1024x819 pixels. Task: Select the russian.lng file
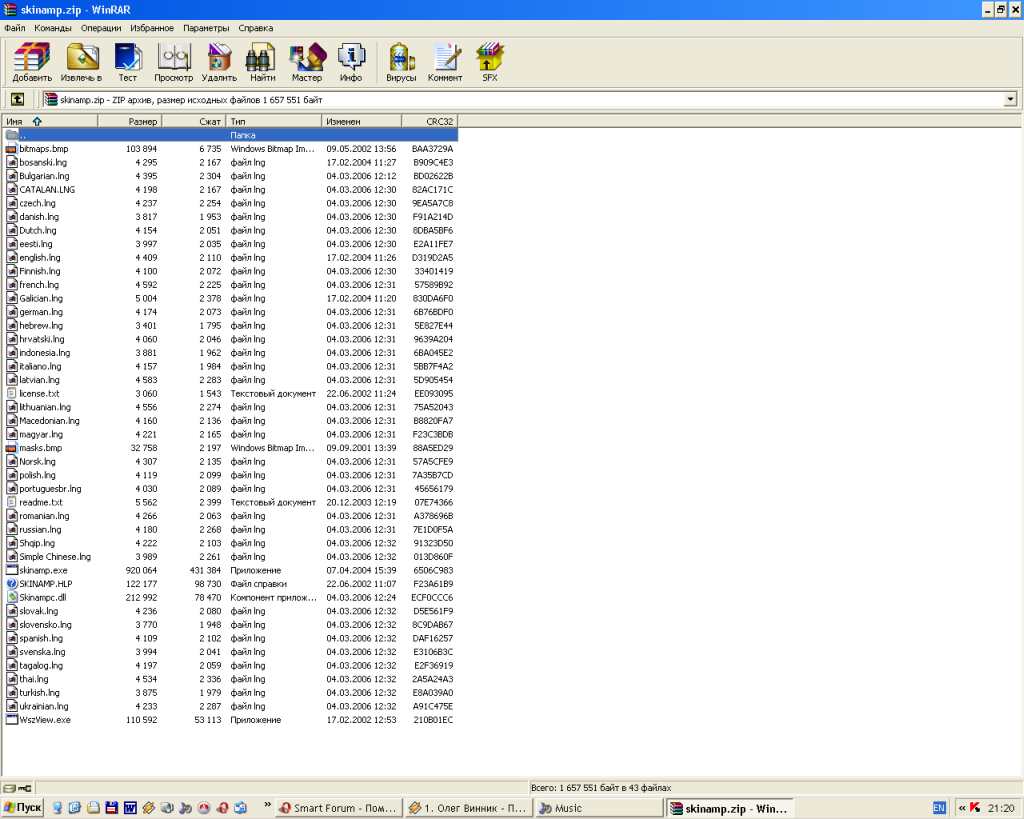pos(230,530)
